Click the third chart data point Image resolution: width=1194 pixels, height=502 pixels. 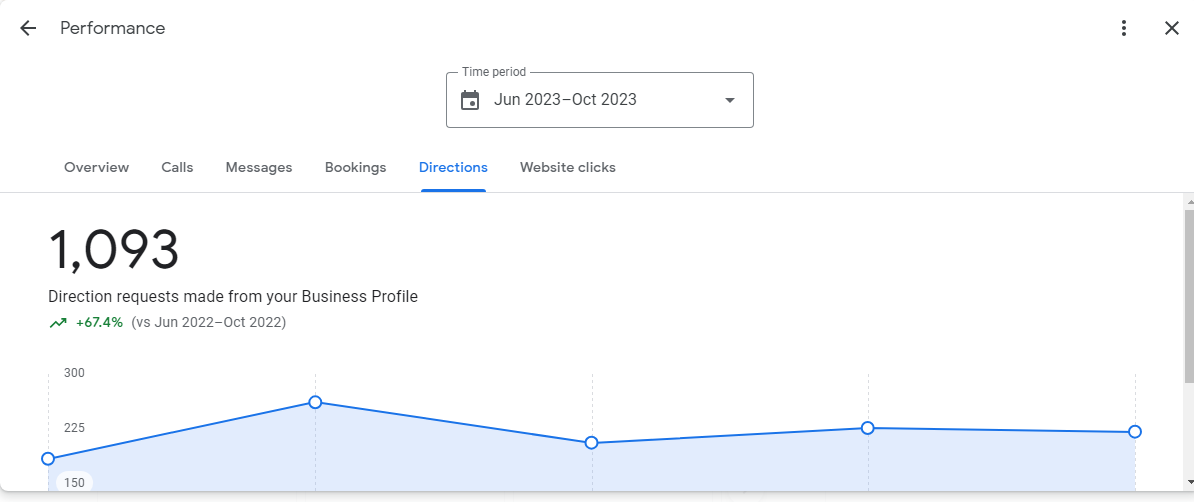point(592,443)
